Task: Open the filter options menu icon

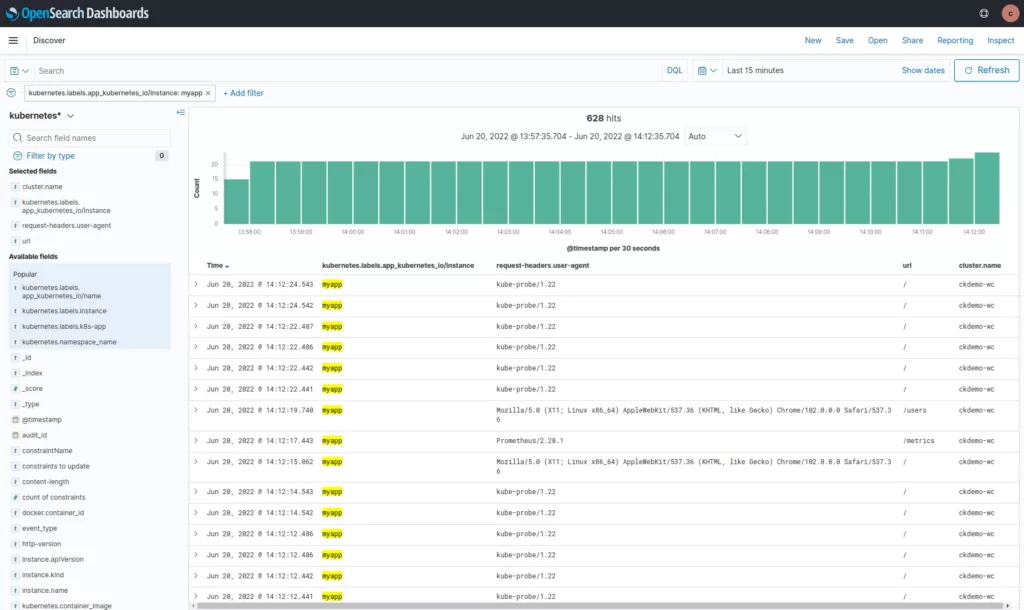Action: coord(11,93)
